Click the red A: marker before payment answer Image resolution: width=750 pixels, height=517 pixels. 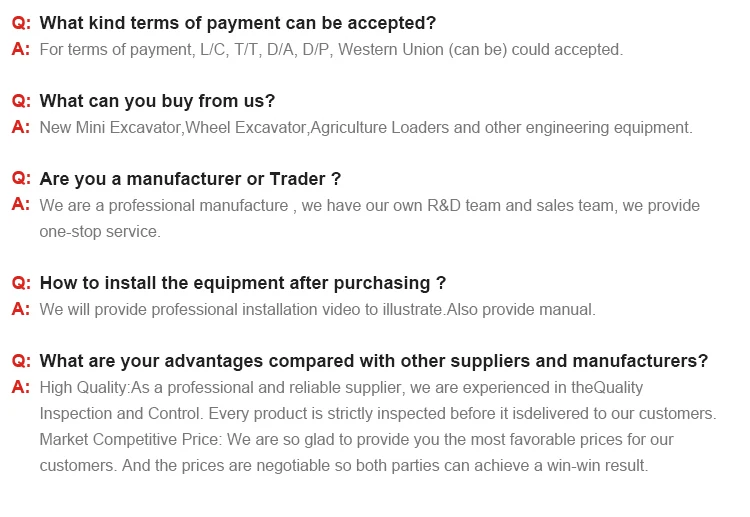pyautogui.click(x=21, y=49)
